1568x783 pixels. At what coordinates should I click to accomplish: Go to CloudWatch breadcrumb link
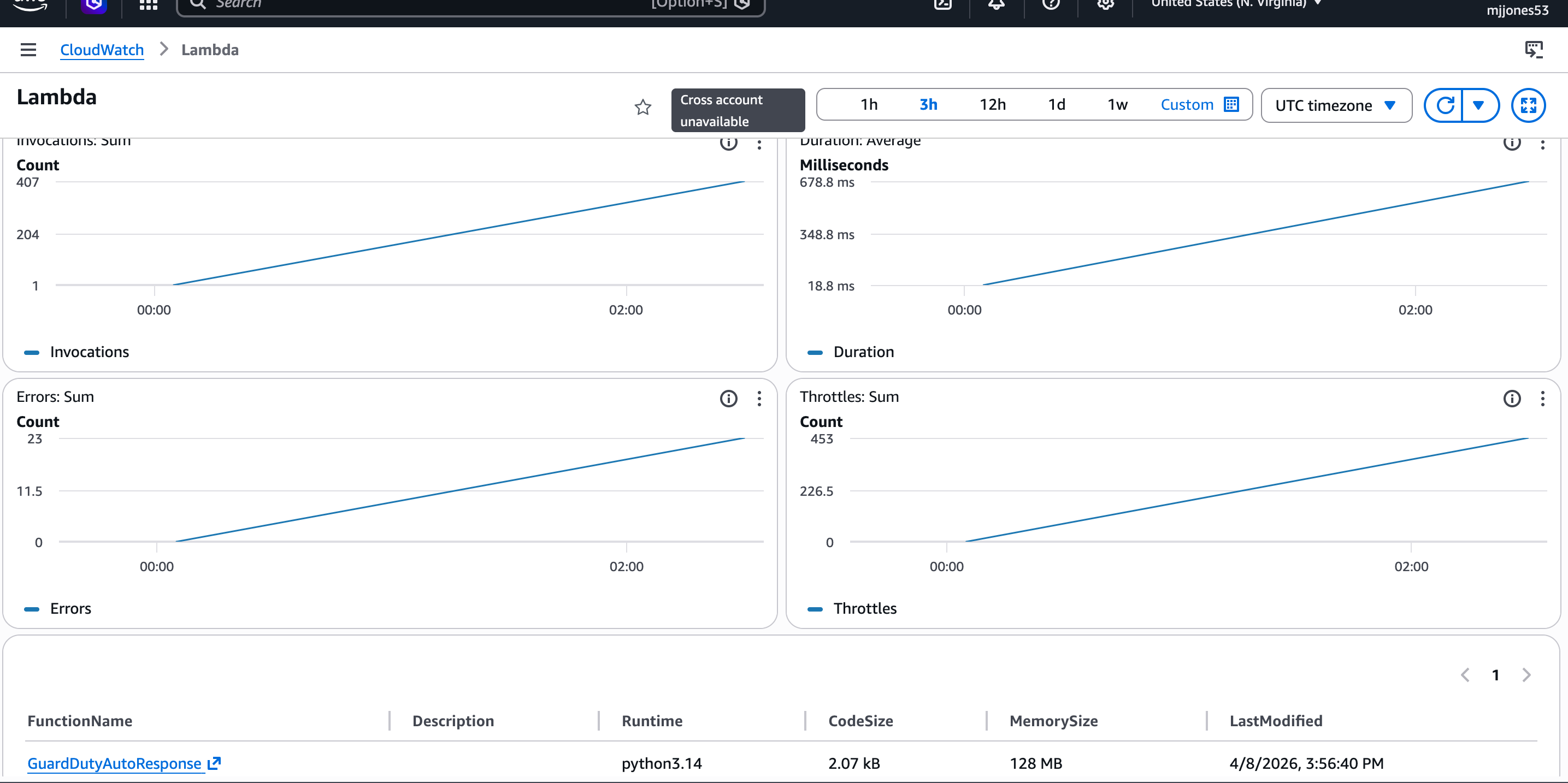pyautogui.click(x=102, y=50)
